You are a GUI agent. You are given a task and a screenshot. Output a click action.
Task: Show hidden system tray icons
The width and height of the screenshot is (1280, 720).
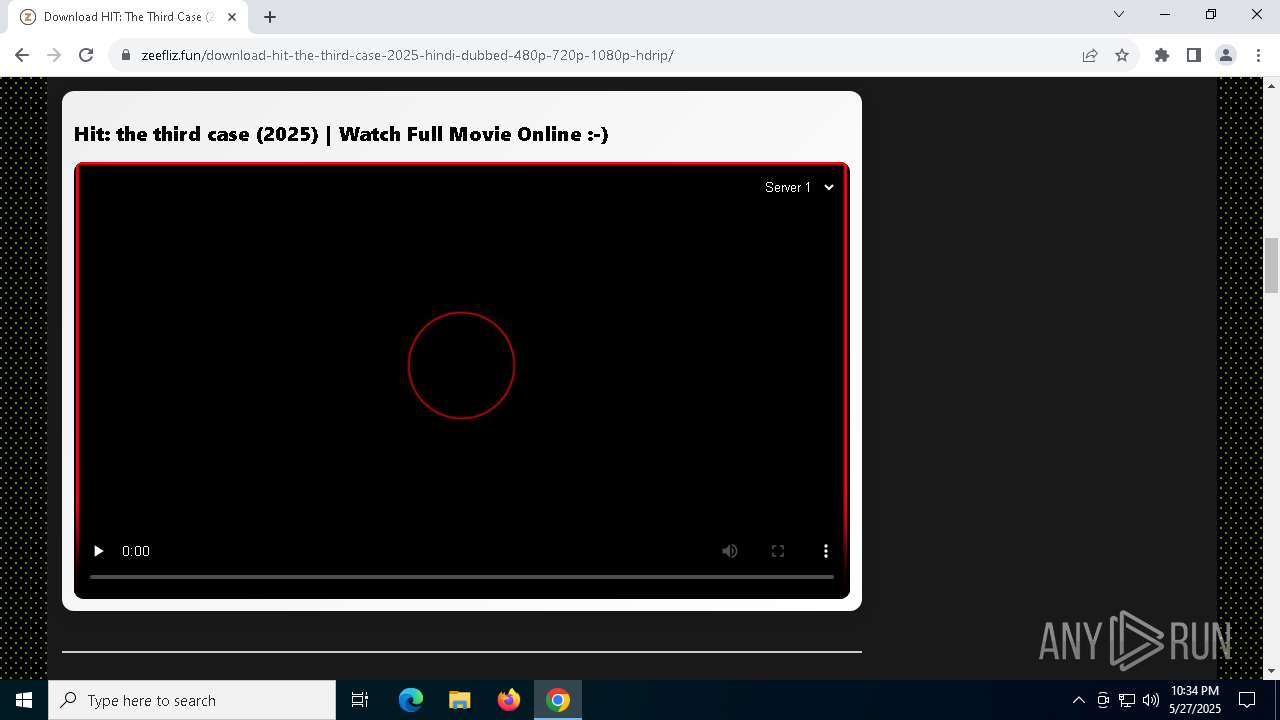[x=1079, y=700]
